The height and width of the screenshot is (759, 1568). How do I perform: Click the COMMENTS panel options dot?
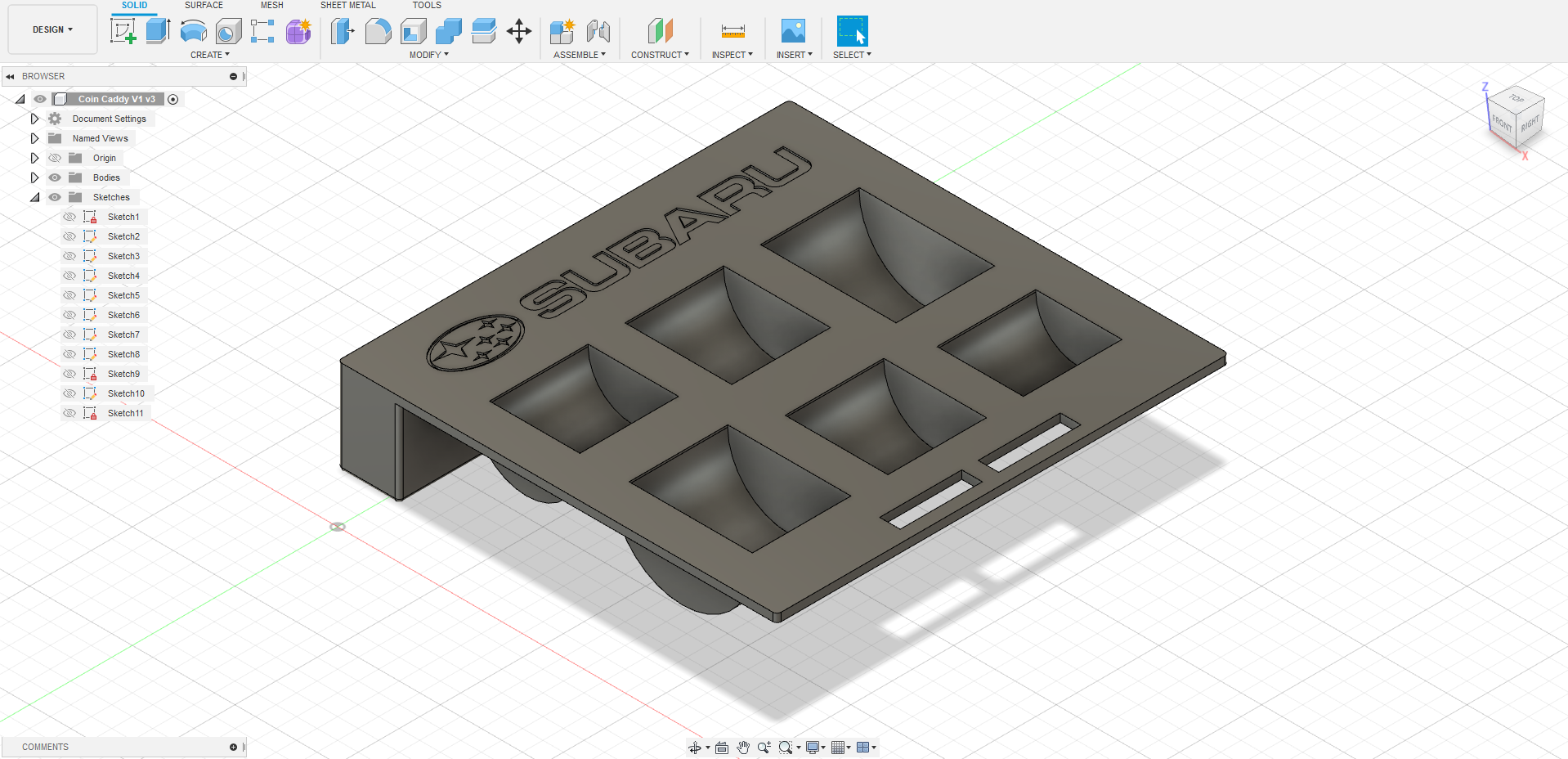point(233,747)
